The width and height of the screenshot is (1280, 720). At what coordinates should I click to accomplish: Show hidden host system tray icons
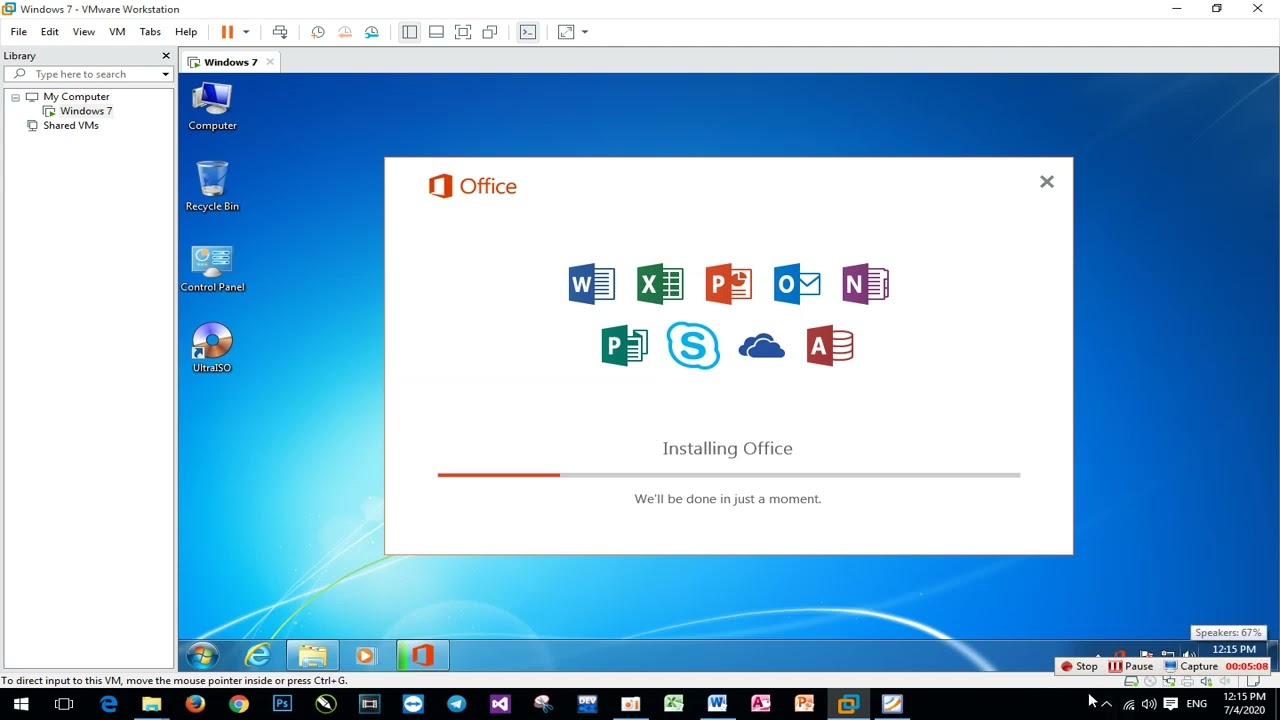pyautogui.click(x=1107, y=704)
